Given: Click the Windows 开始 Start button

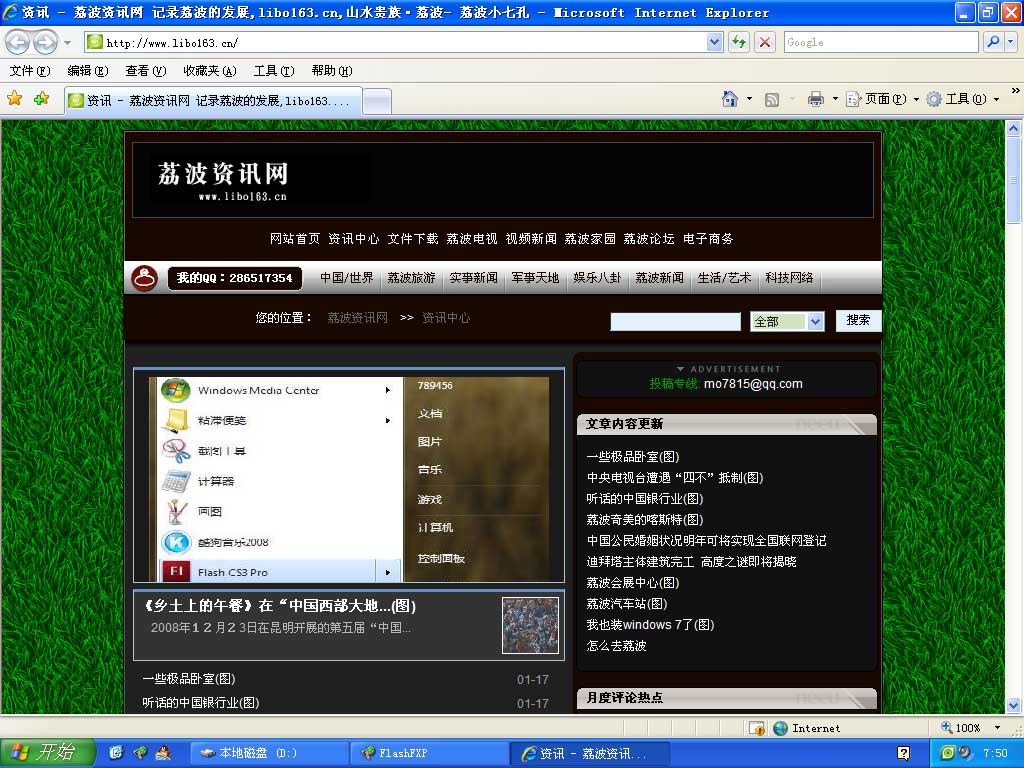Looking at the screenshot, I should click(47, 753).
